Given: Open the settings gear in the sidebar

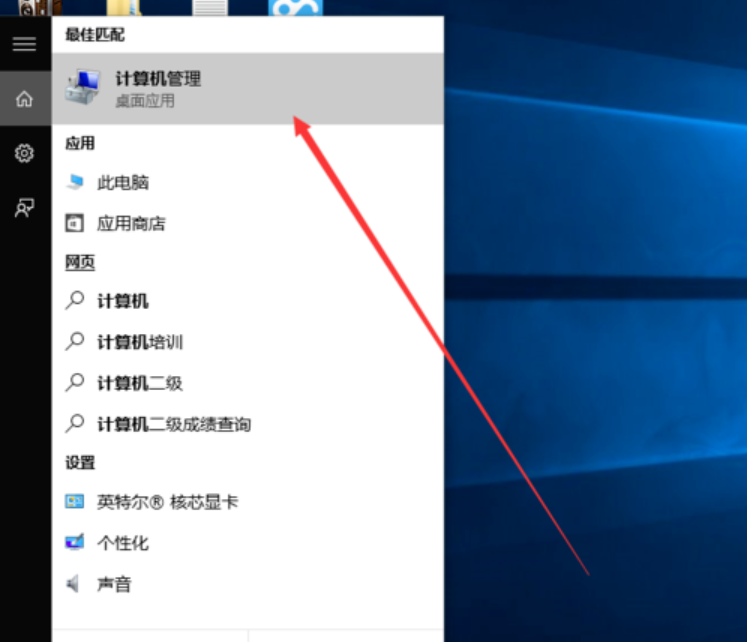Looking at the screenshot, I should pyautogui.click(x=24, y=153).
